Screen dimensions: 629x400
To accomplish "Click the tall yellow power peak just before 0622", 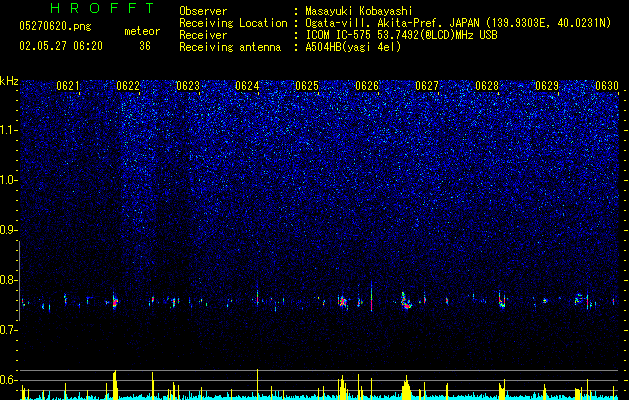I will pos(115,385).
